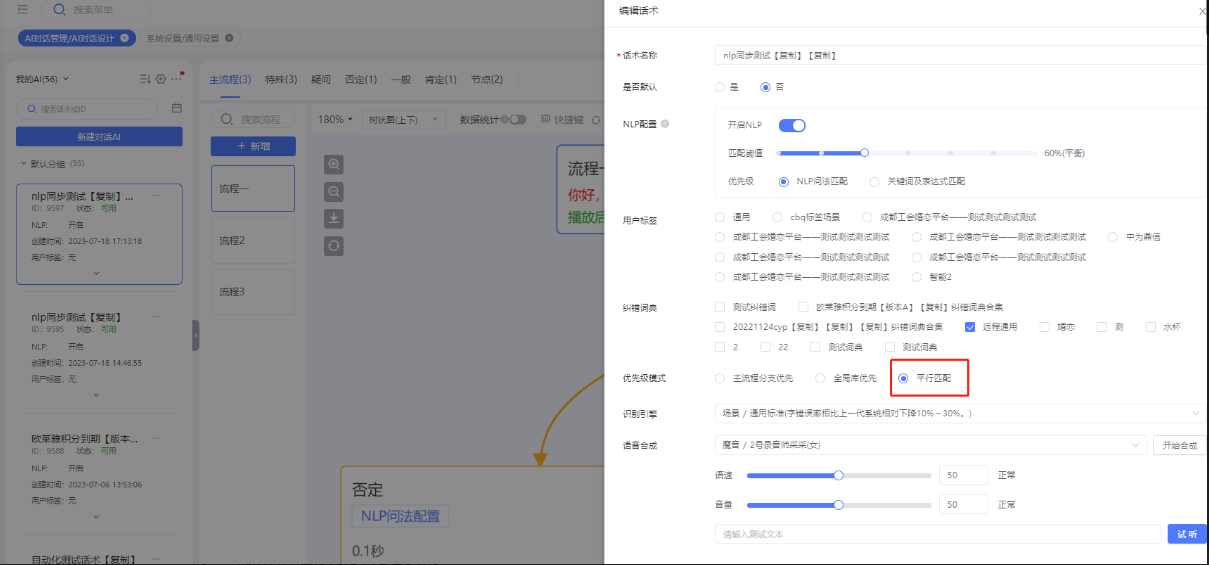Click the zoom in icon on the flow canvas
Image resolution: width=1209 pixels, height=565 pixels.
[335, 164]
